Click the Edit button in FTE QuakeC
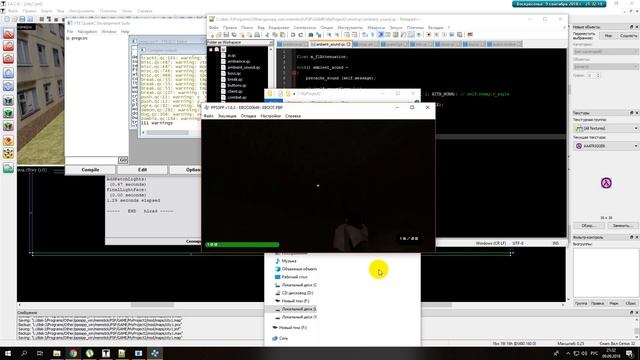This screenshot has width=640, height=360. point(142,169)
